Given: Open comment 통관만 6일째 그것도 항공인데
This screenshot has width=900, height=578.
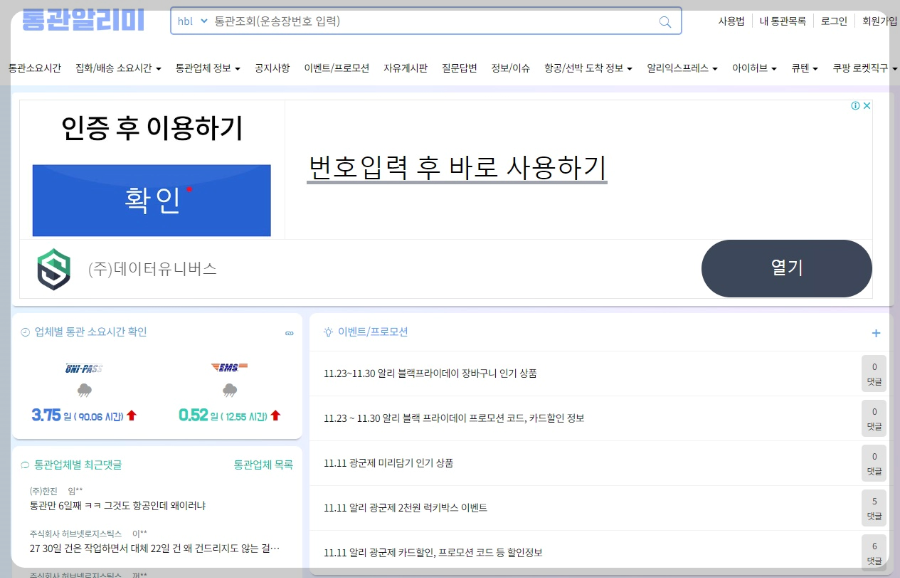Looking at the screenshot, I should pos(118,506).
